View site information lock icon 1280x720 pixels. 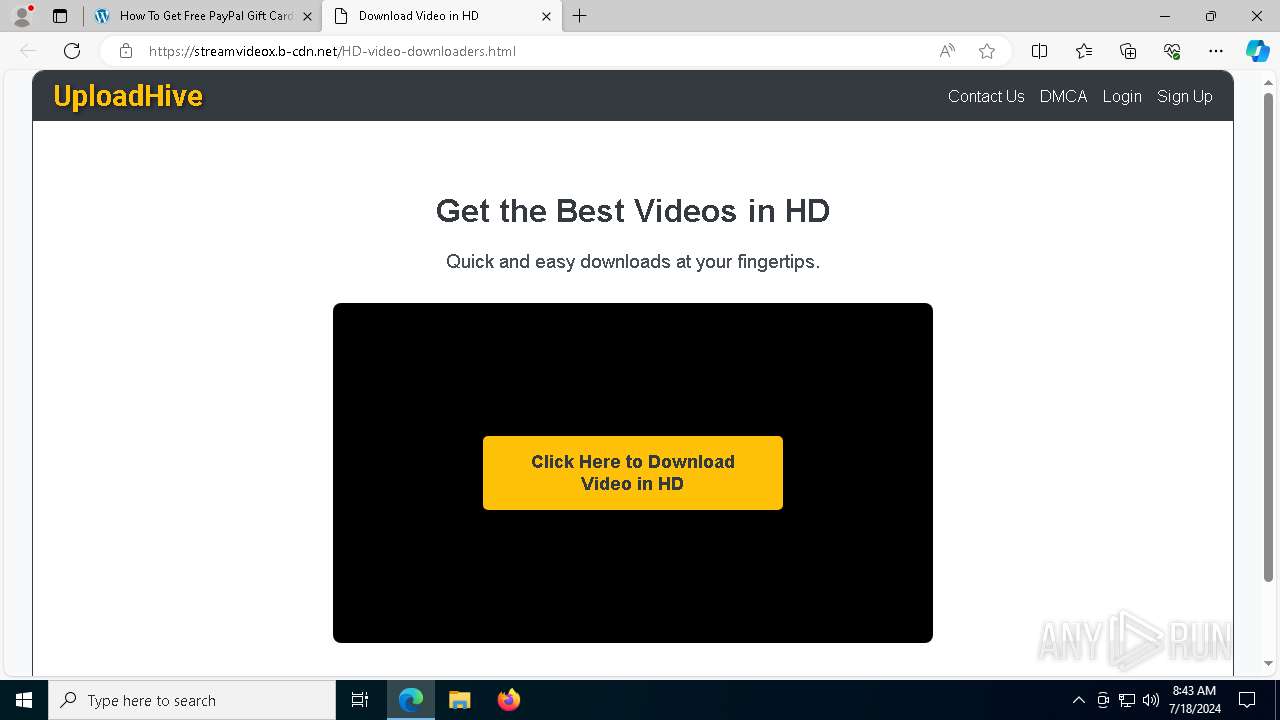(x=125, y=51)
